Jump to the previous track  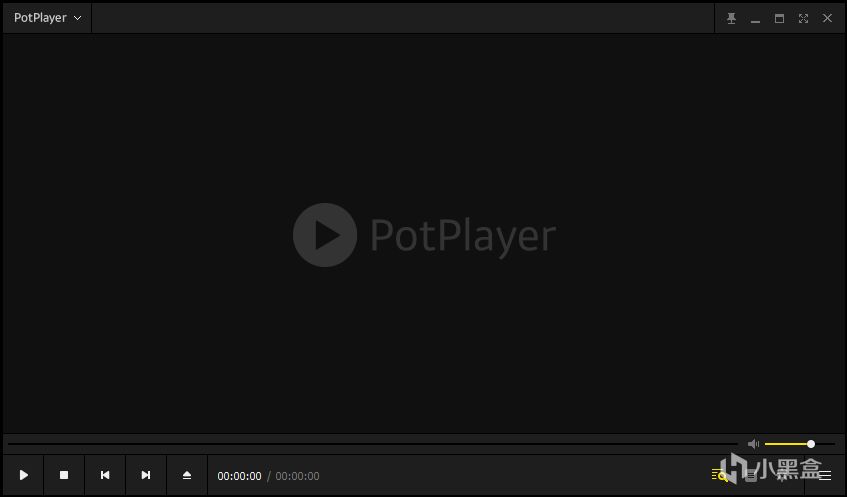pyautogui.click(x=105, y=475)
